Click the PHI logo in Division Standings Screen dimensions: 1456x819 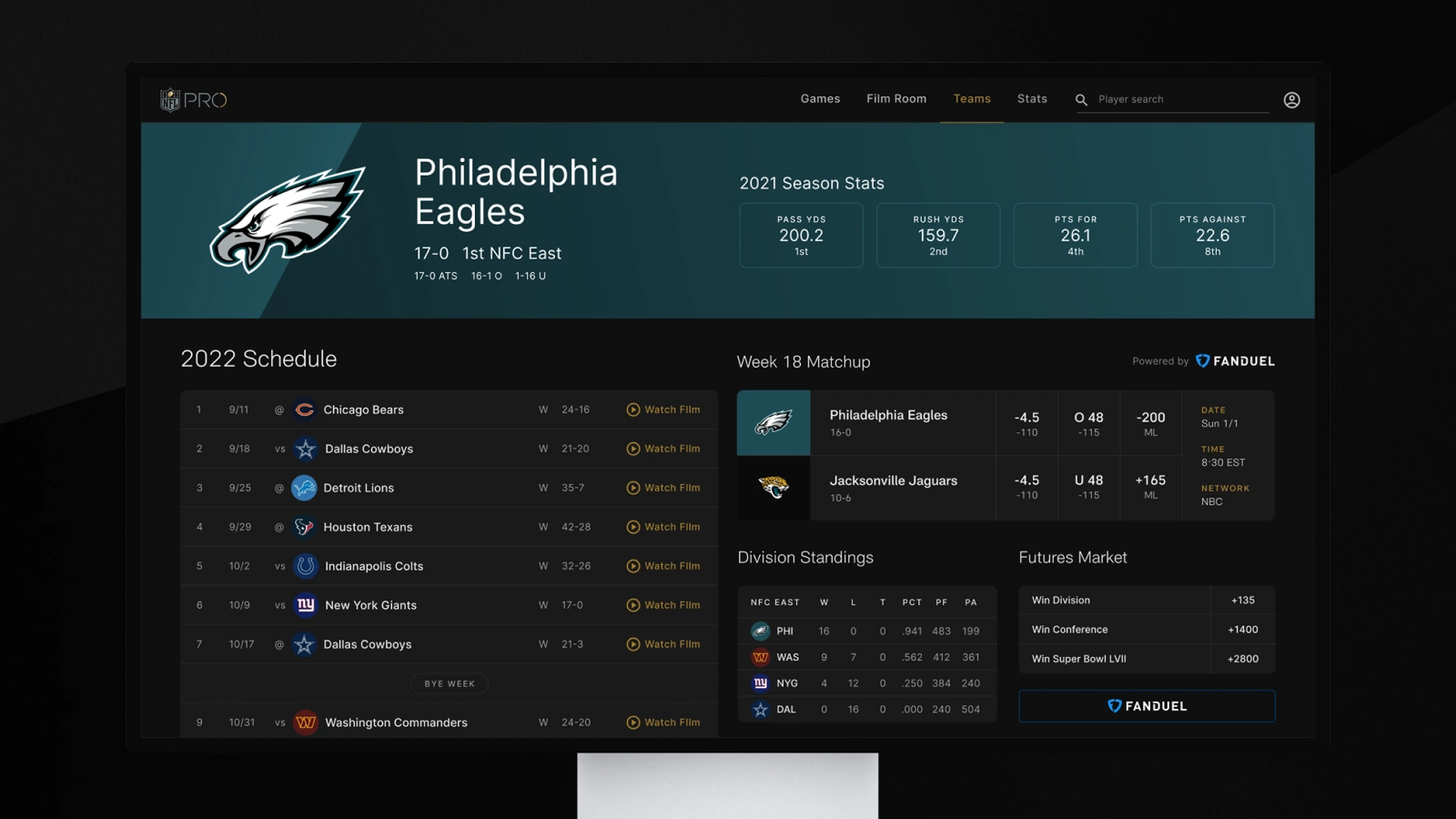click(x=760, y=631)
